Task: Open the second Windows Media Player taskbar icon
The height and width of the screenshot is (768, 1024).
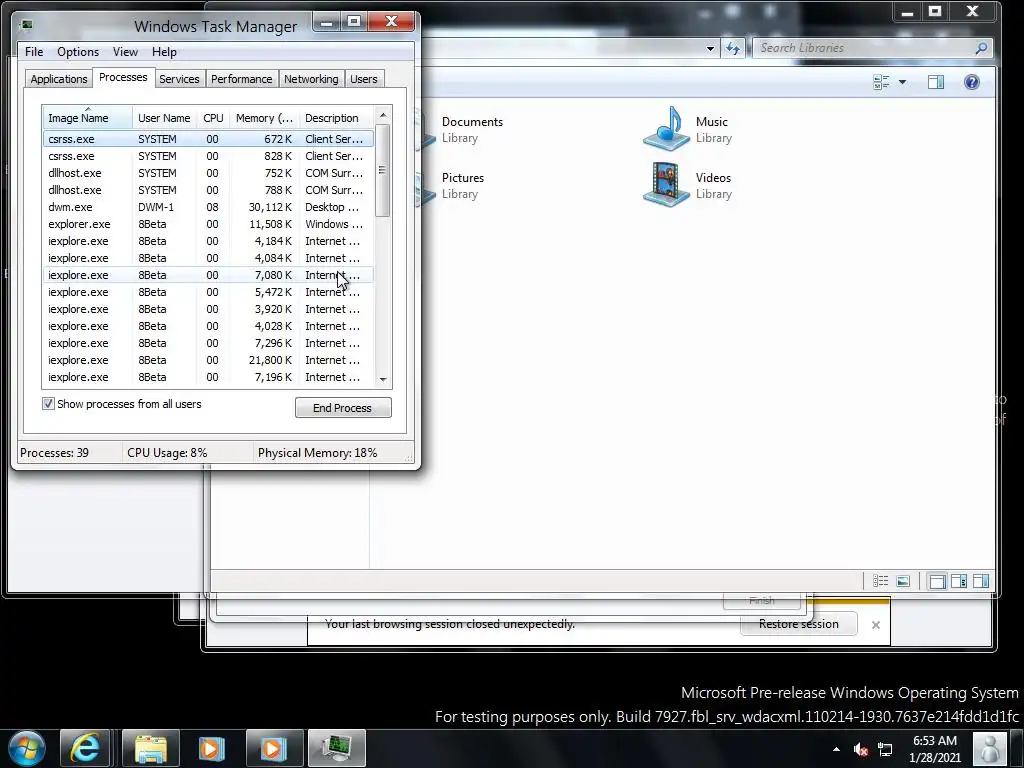Action: (x=274, y=748)
